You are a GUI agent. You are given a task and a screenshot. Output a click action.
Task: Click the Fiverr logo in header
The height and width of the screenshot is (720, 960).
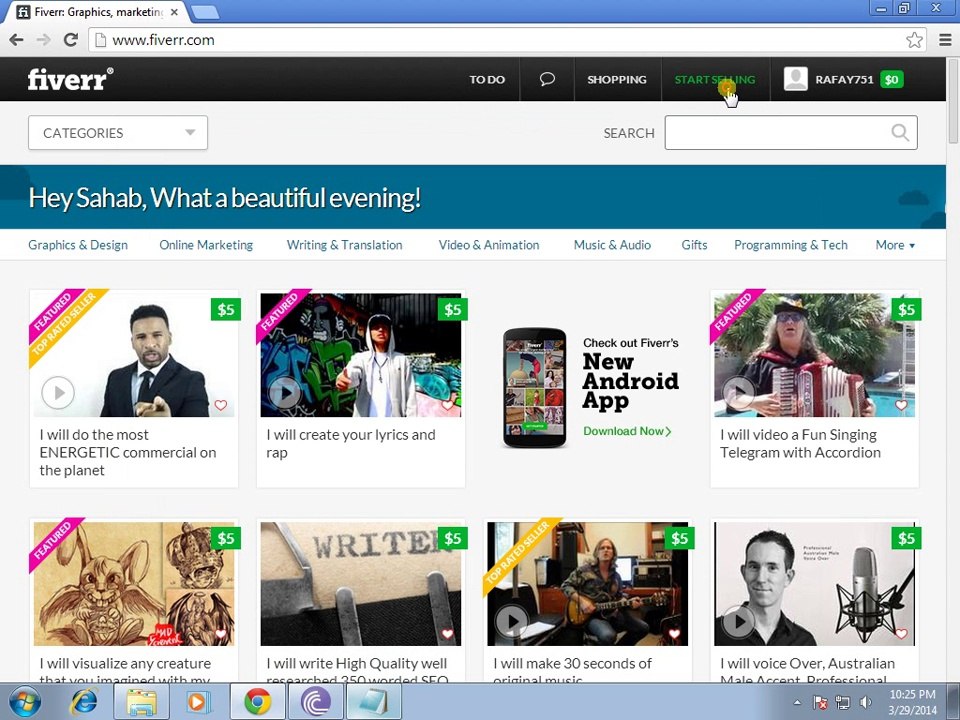pyautogui.click(x=70, y=79)
